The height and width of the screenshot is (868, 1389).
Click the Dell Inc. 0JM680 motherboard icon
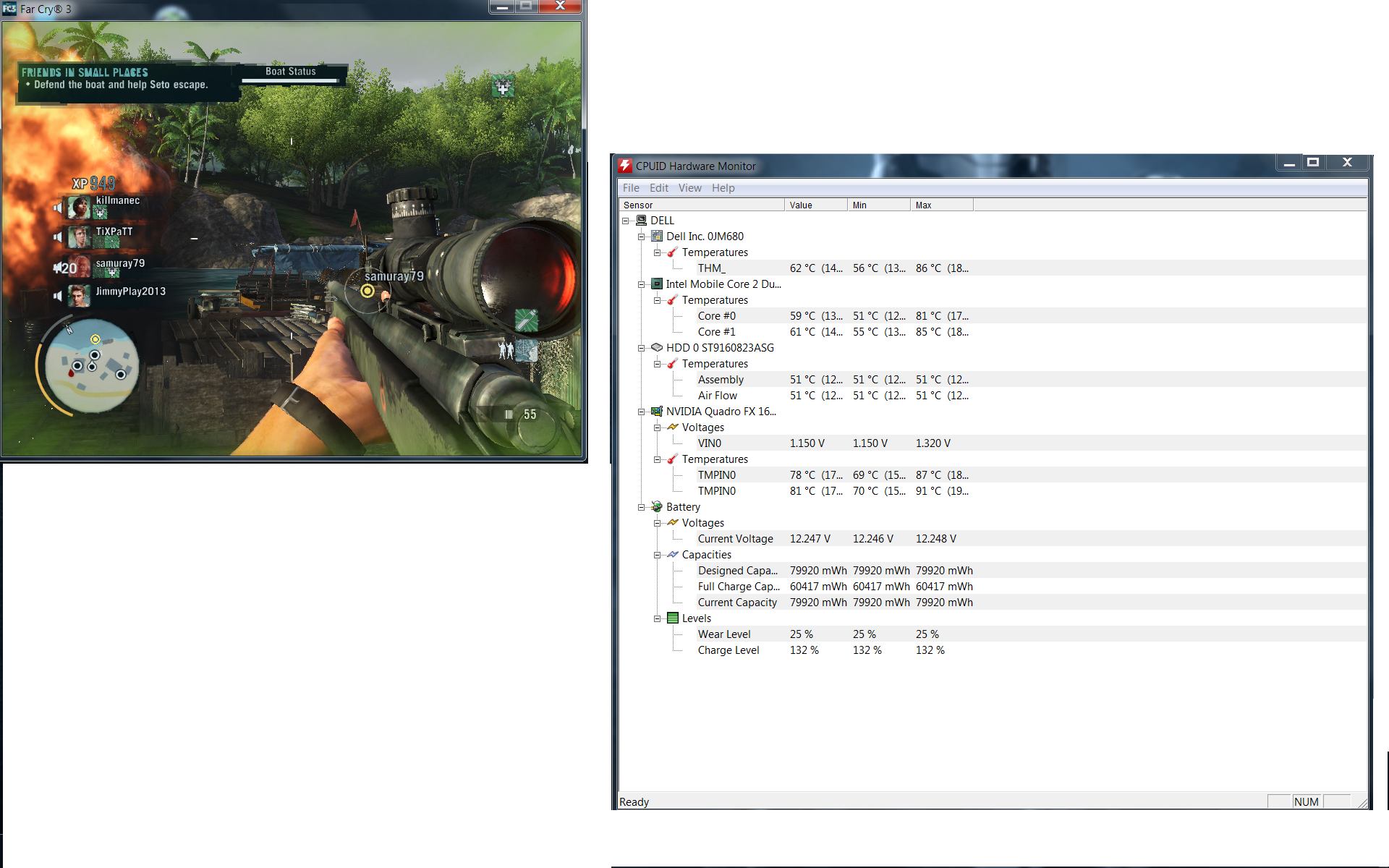click(657, 237)
